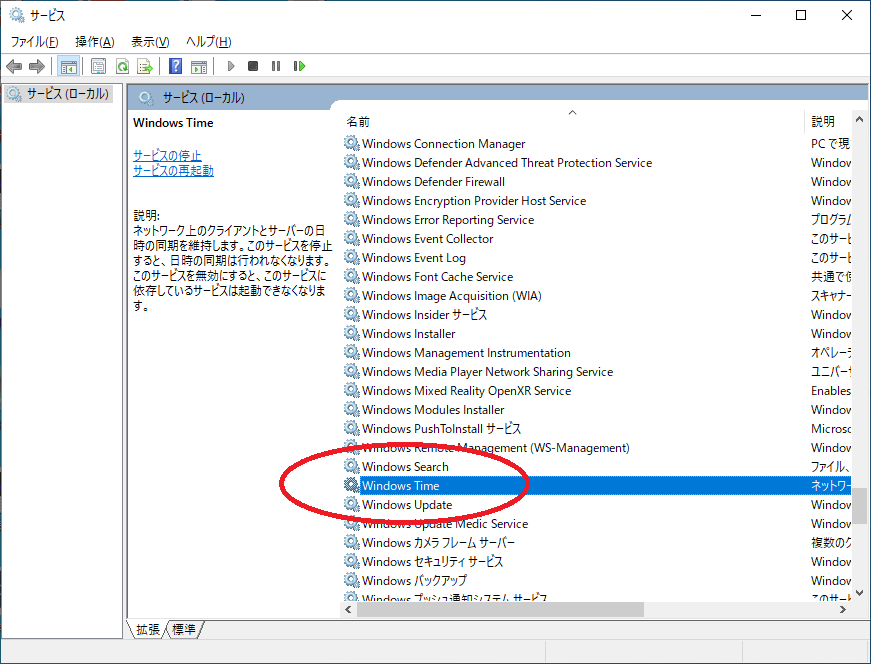Switch to the 標準 tab

(184, 629)
